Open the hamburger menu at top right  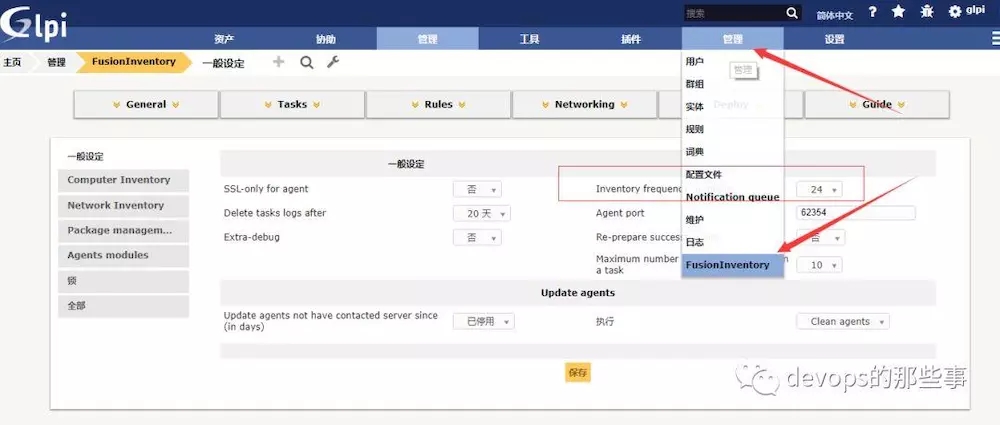tap(996, 39)
